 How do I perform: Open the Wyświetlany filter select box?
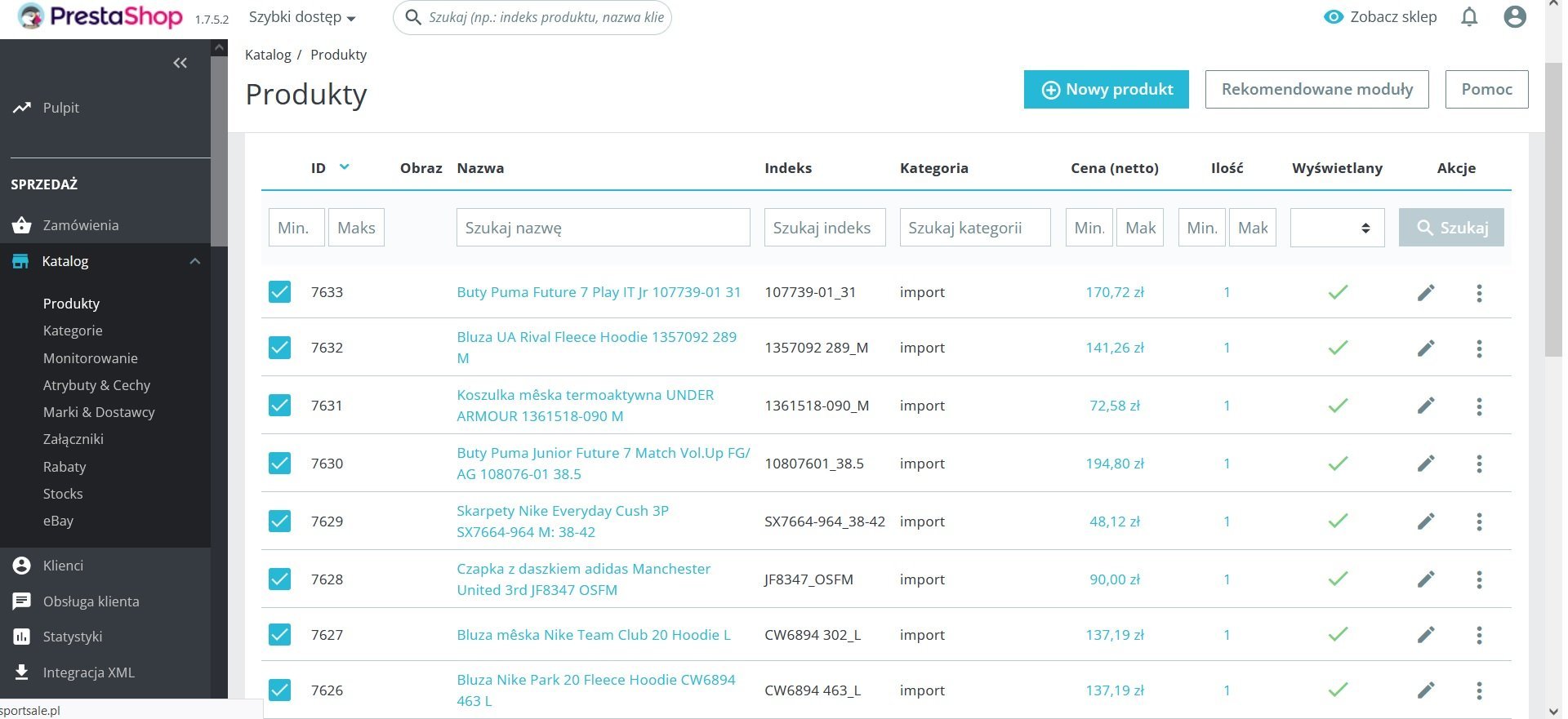click(1337, 228)
